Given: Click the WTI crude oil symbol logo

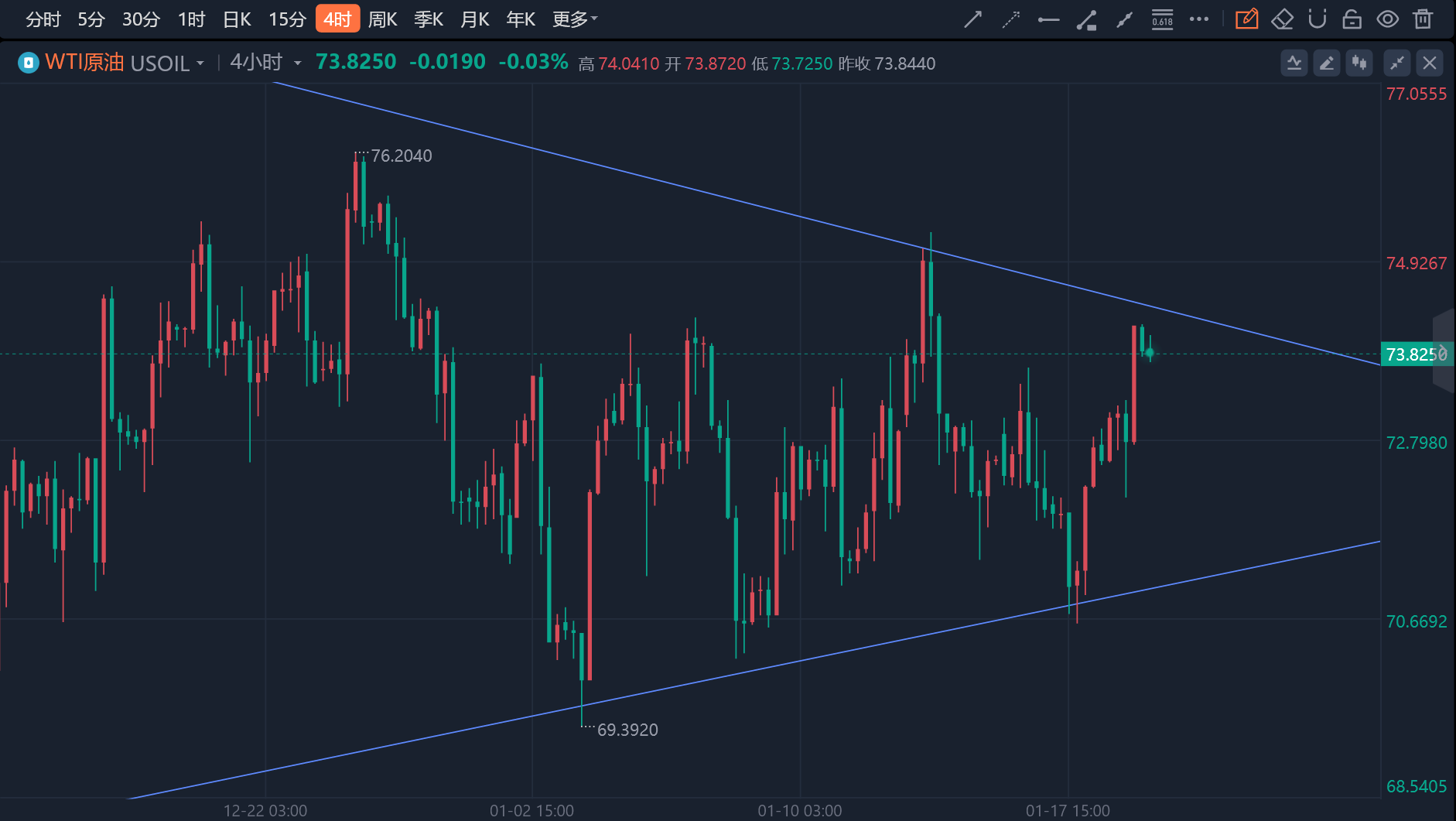Looking at the screenshot, I should 29,63.
